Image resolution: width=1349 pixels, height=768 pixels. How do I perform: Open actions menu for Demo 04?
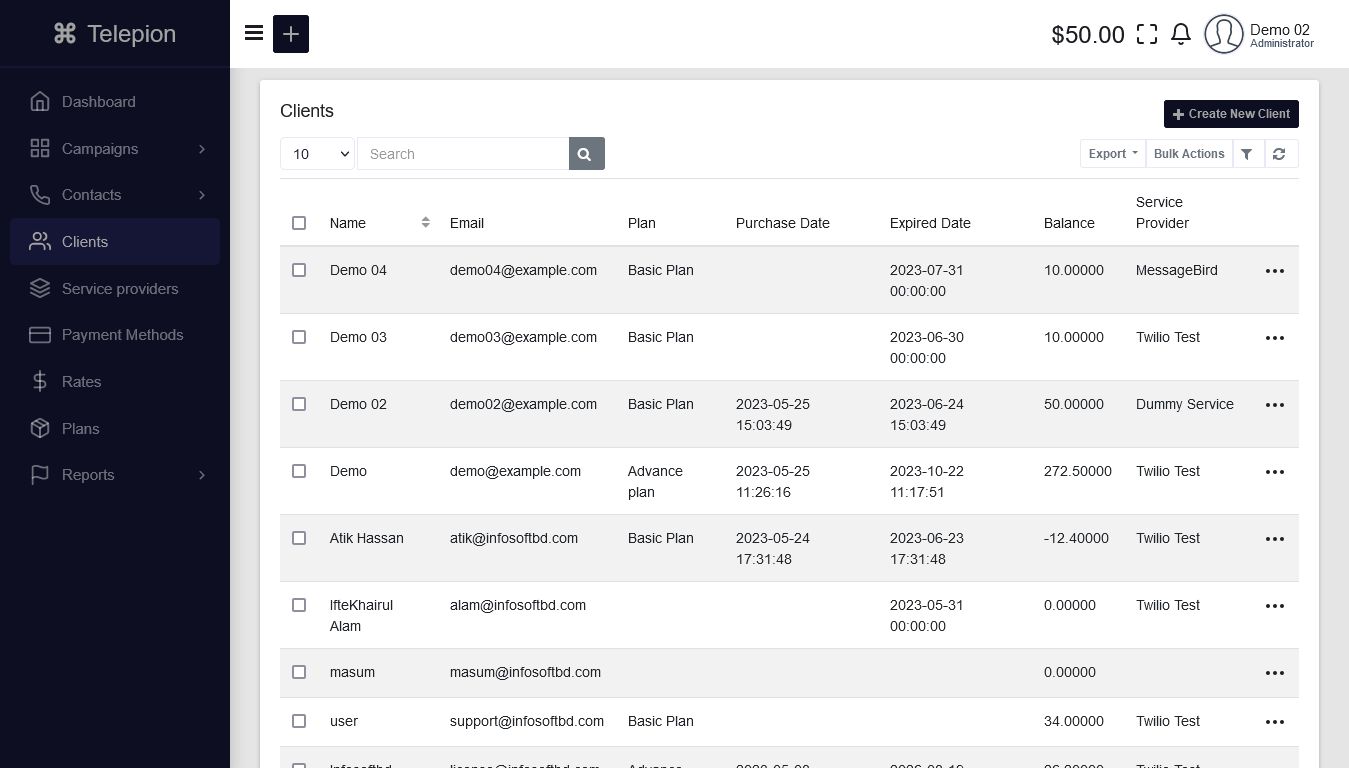coord(1274,271)
